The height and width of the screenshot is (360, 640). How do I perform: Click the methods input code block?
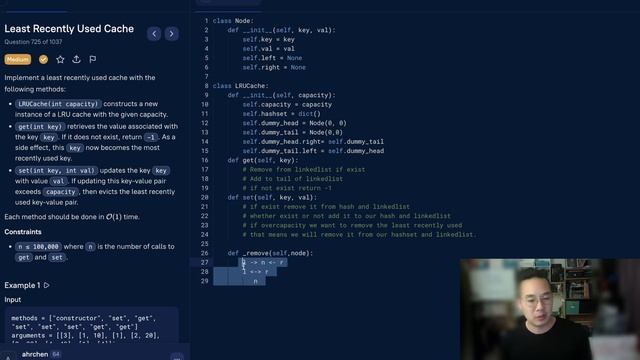coord(92,325)
